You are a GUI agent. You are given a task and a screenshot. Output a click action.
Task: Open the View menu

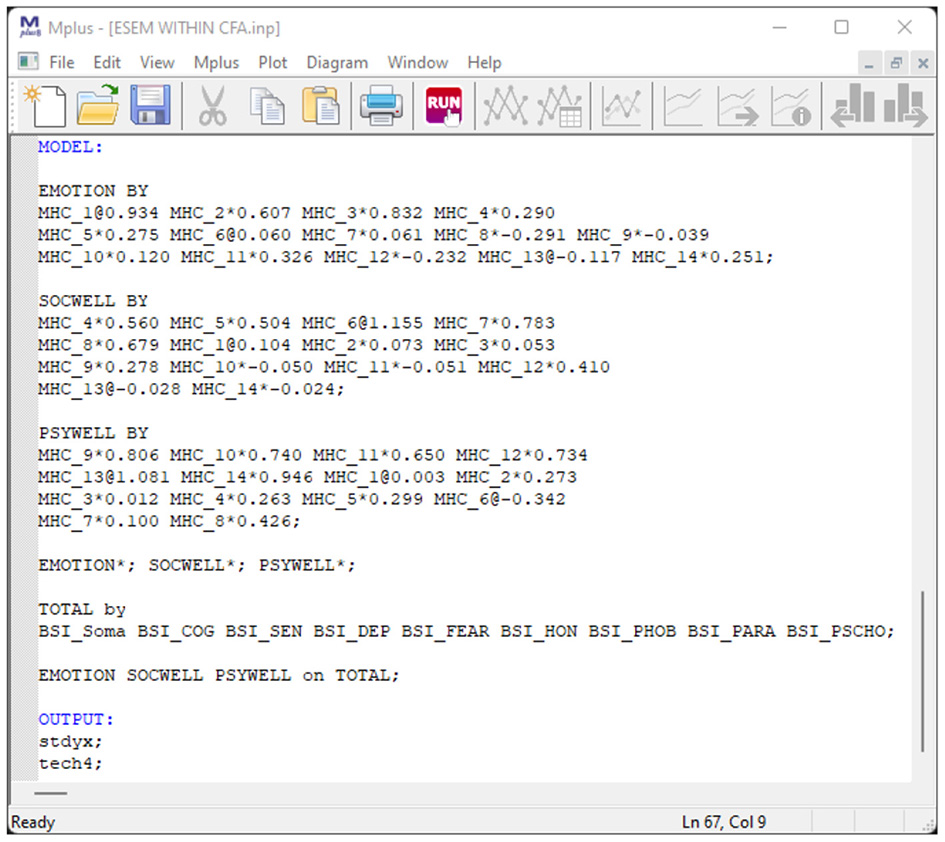tap(157, 62)
